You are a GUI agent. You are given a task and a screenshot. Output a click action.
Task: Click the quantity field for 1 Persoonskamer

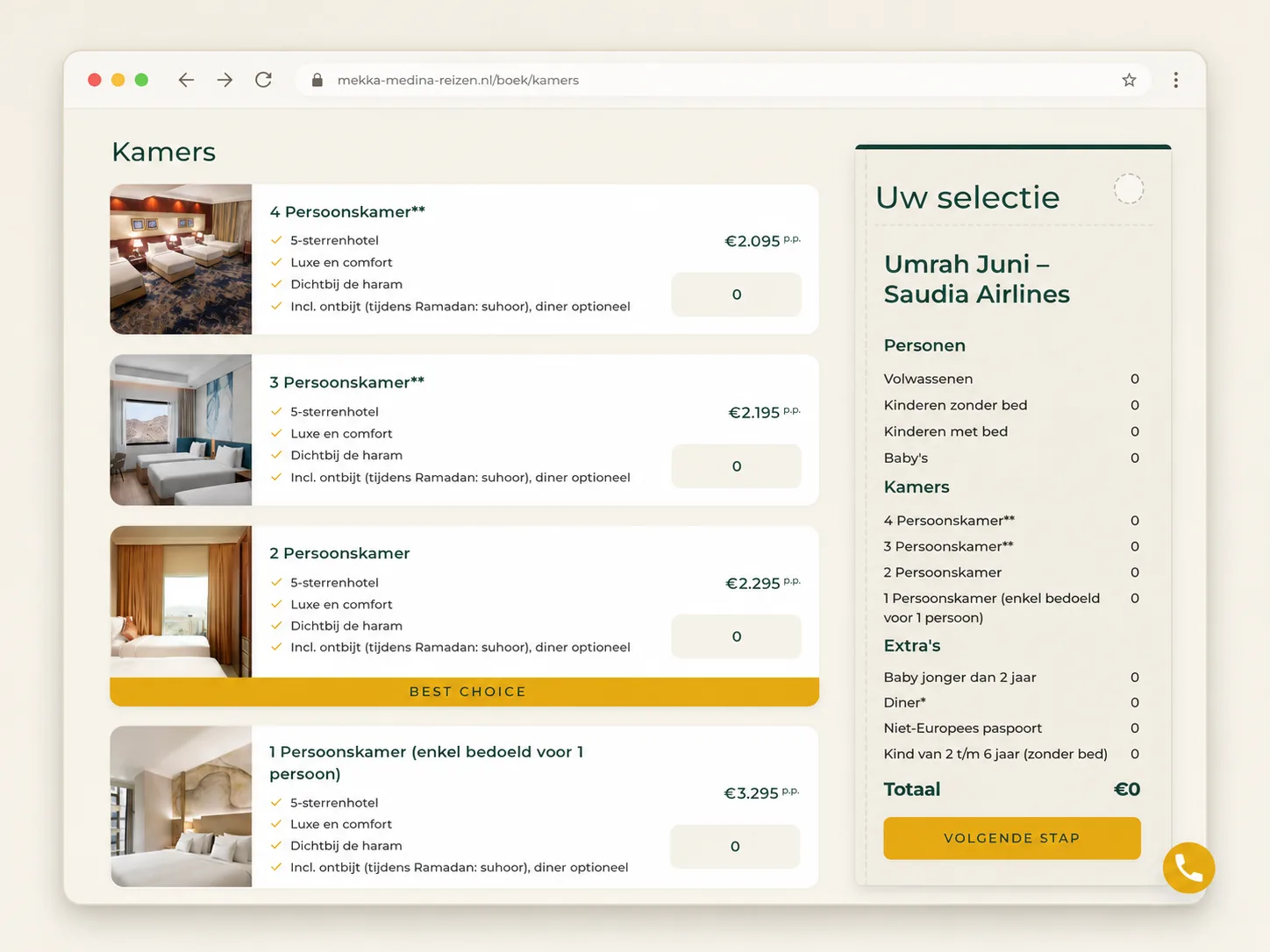tap(735, 846)
